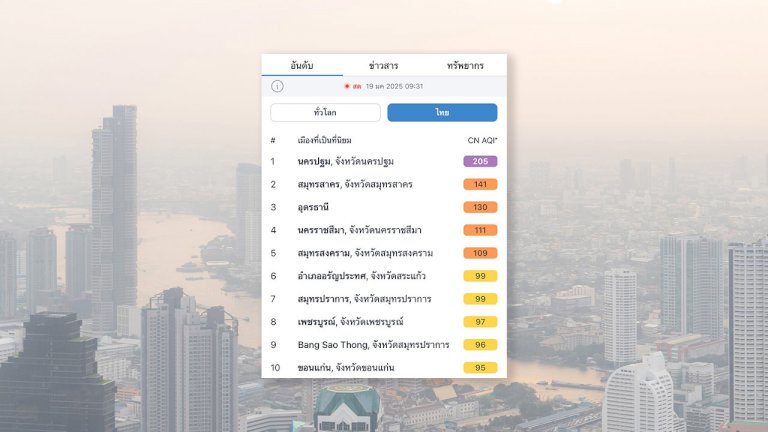Screen dimensions: 768x432
Task: Click the CN AQI column header
Action: tap(482, 140)
